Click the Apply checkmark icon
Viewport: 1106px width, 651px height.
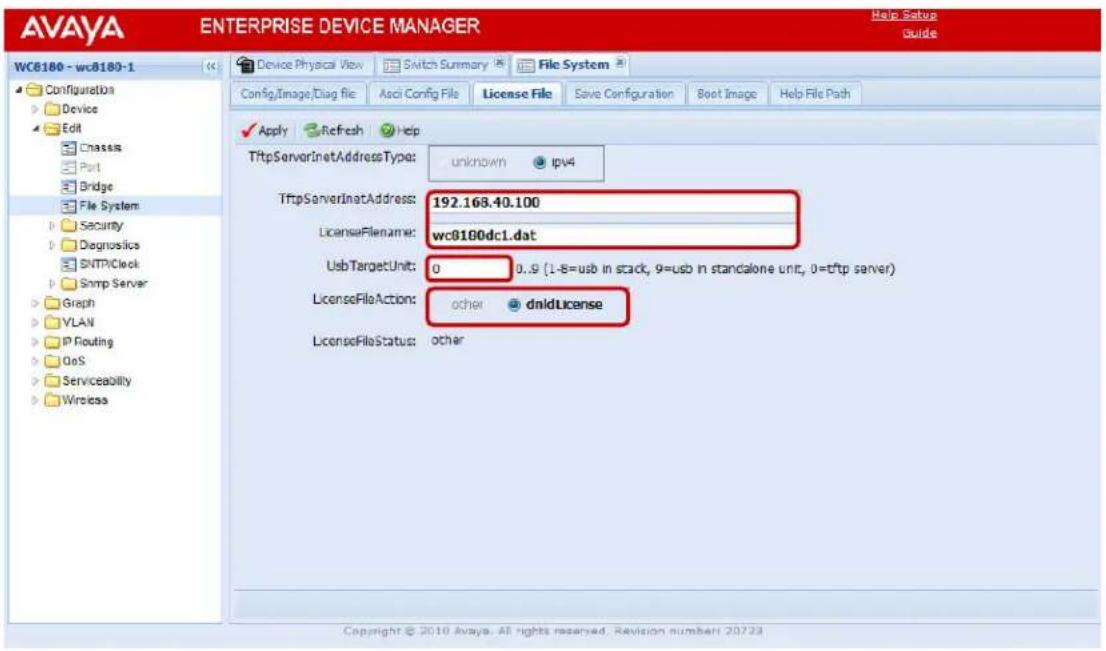click(x=248, y=130)
